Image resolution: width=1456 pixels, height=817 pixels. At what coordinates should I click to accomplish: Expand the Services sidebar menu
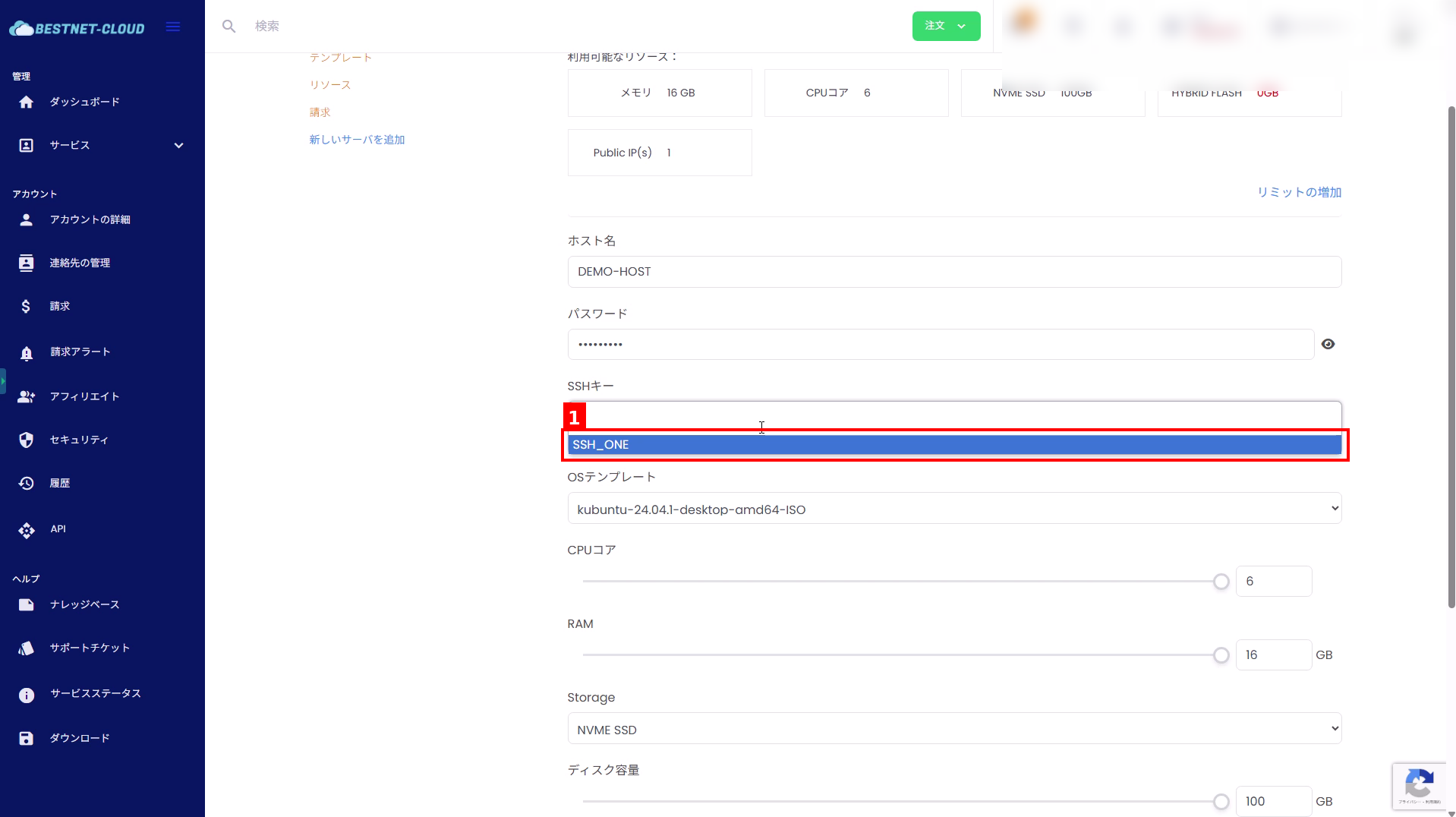(178, 146)
